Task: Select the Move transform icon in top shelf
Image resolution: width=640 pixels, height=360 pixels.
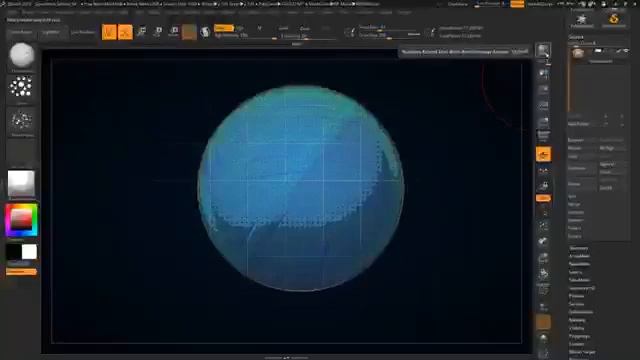Action: pos(141,32)
